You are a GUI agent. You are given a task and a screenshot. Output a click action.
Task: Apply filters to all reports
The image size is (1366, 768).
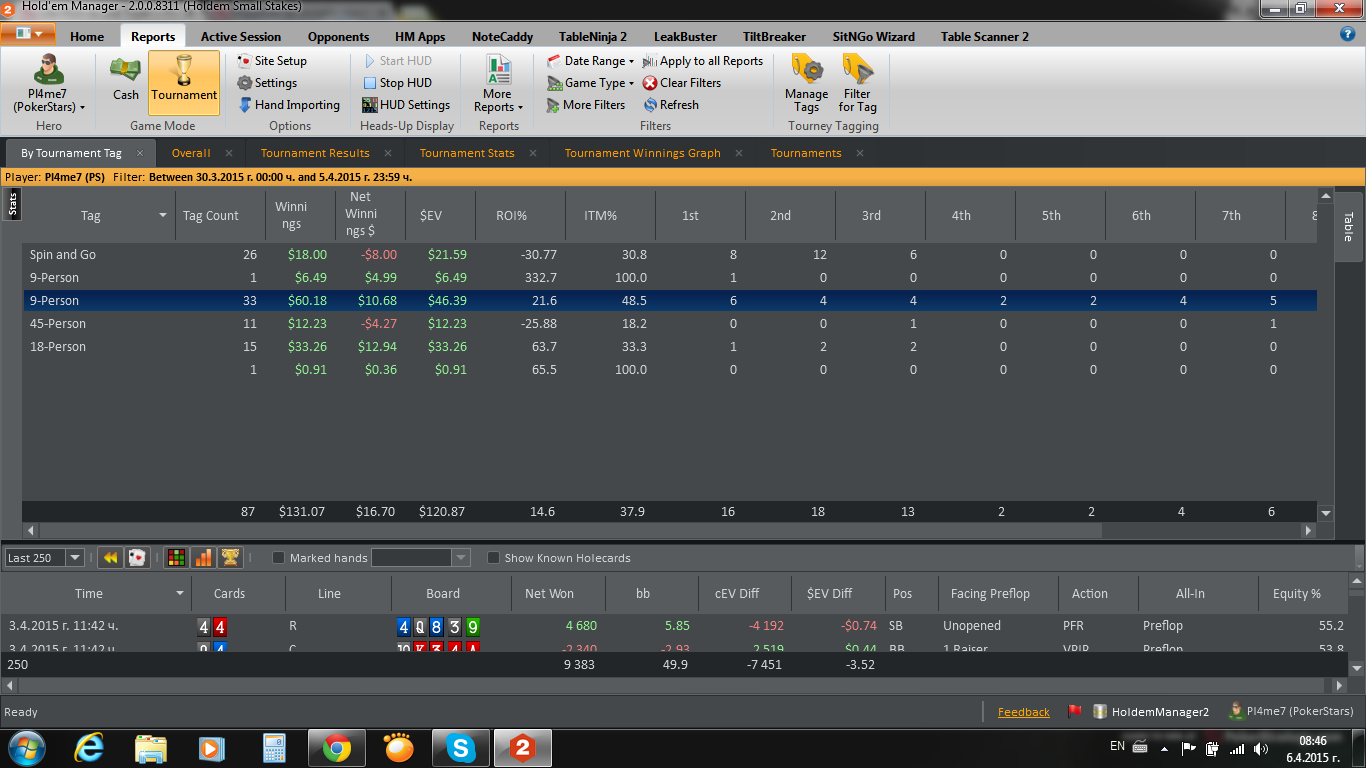(x=703, y=61)
